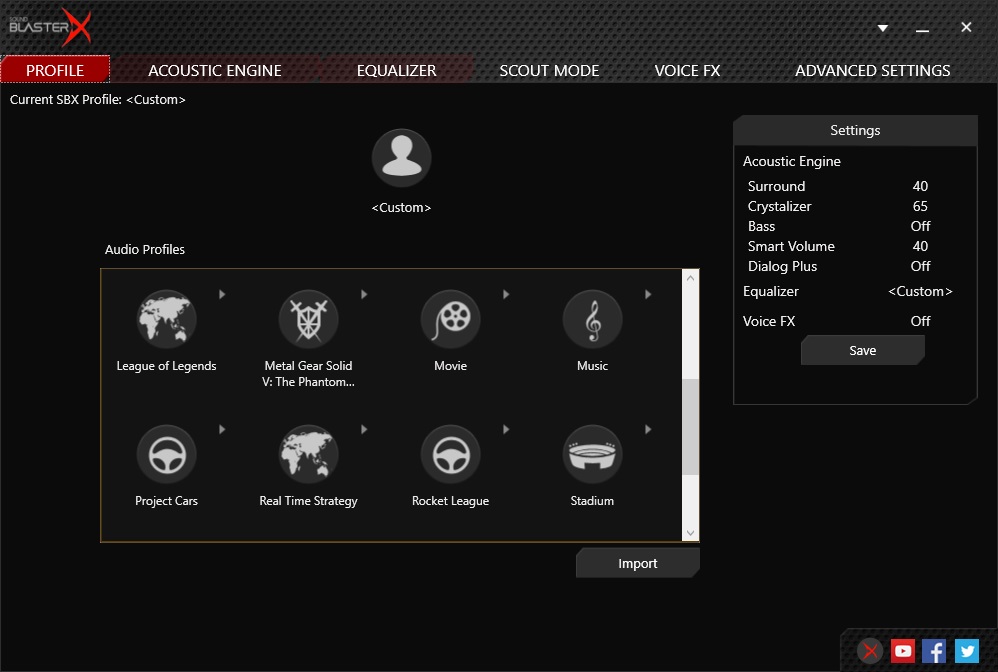This screenshot has height=672, width=998.
Task: Import an audio profile
Action: pos(638,563)
